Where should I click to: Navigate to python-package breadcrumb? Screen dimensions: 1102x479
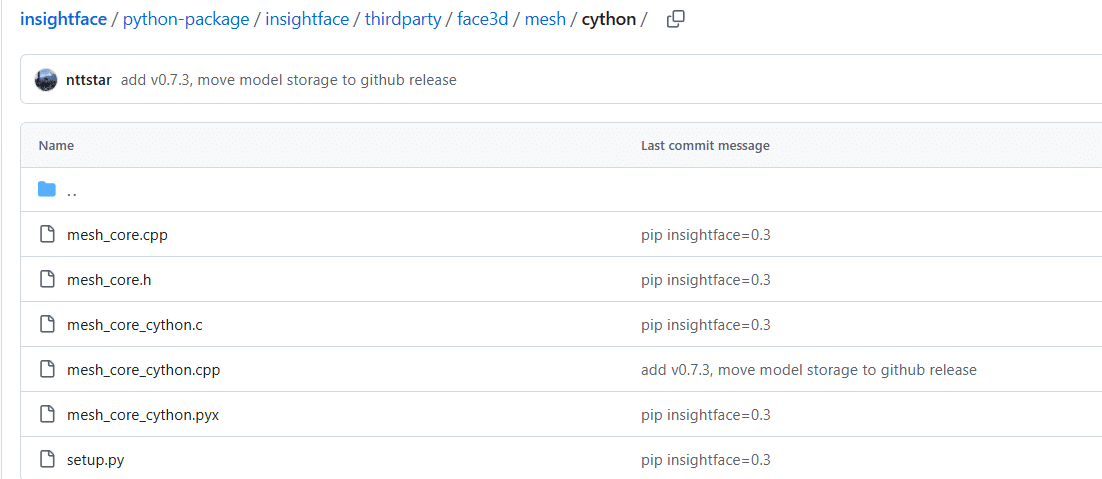[186, 19]
